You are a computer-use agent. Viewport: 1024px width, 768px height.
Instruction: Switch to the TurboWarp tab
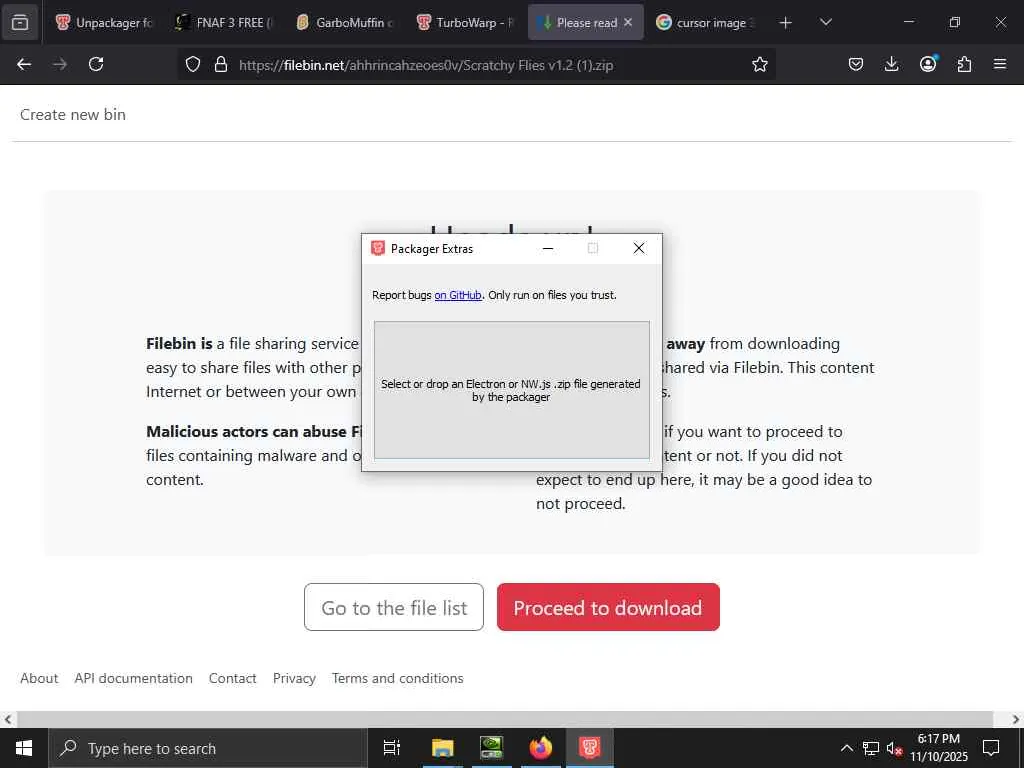click(466, 22)
